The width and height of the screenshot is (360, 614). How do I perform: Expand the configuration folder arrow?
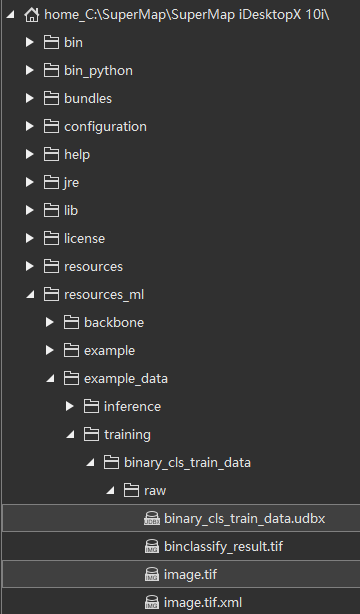(29, 126)
